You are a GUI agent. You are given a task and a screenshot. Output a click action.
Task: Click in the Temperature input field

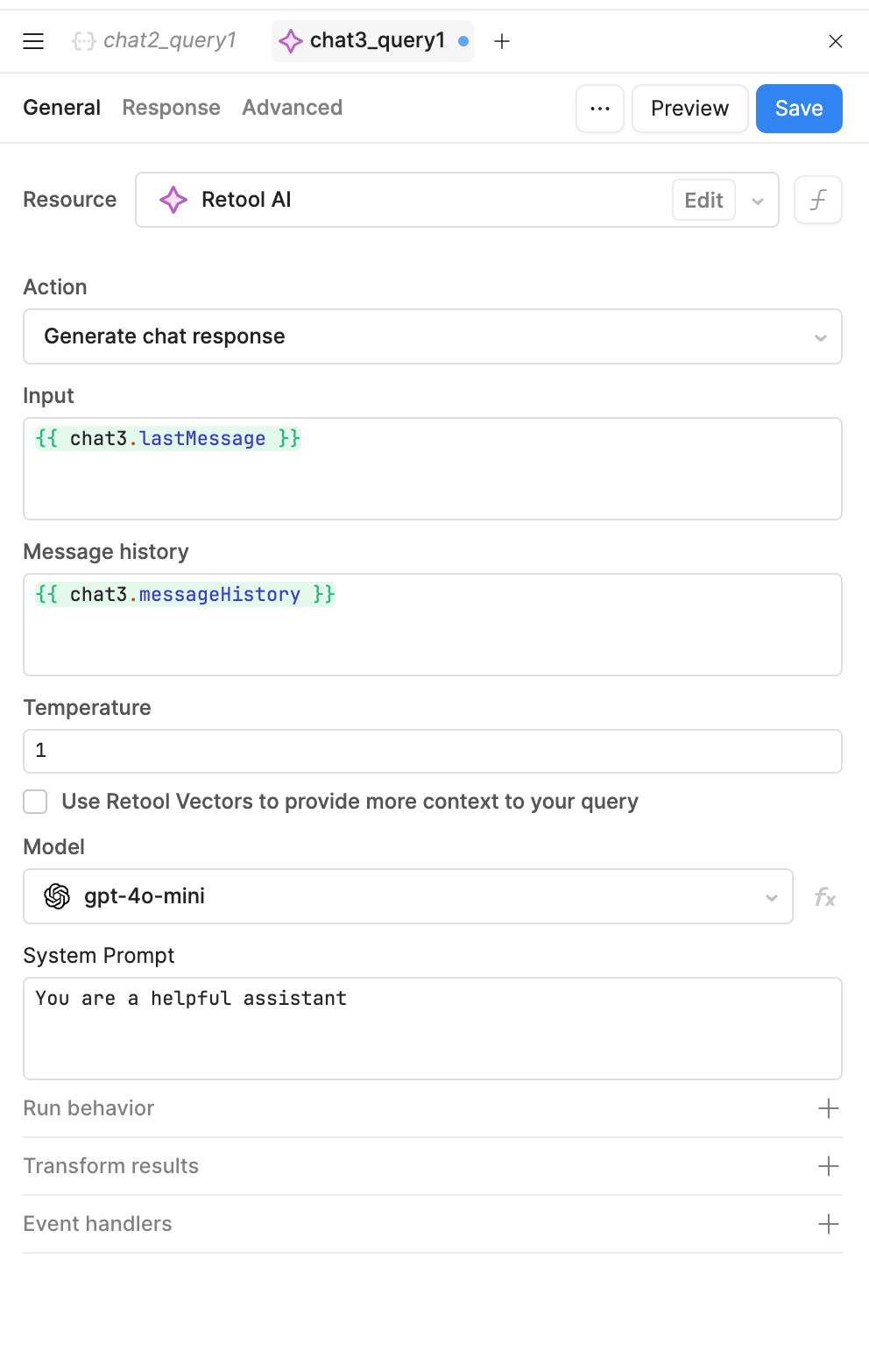pyautogui.click(x=433, y=751)
